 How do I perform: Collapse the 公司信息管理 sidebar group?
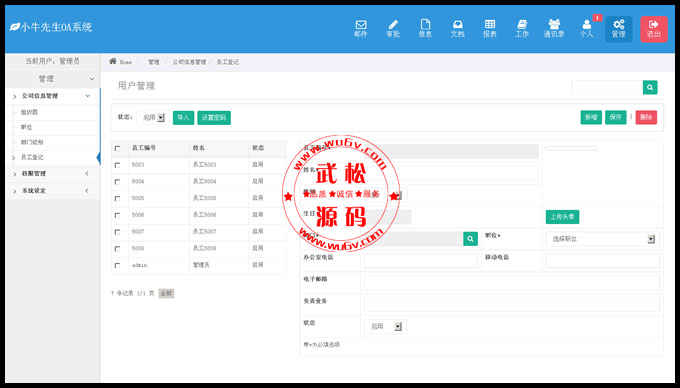pos(52,96)
